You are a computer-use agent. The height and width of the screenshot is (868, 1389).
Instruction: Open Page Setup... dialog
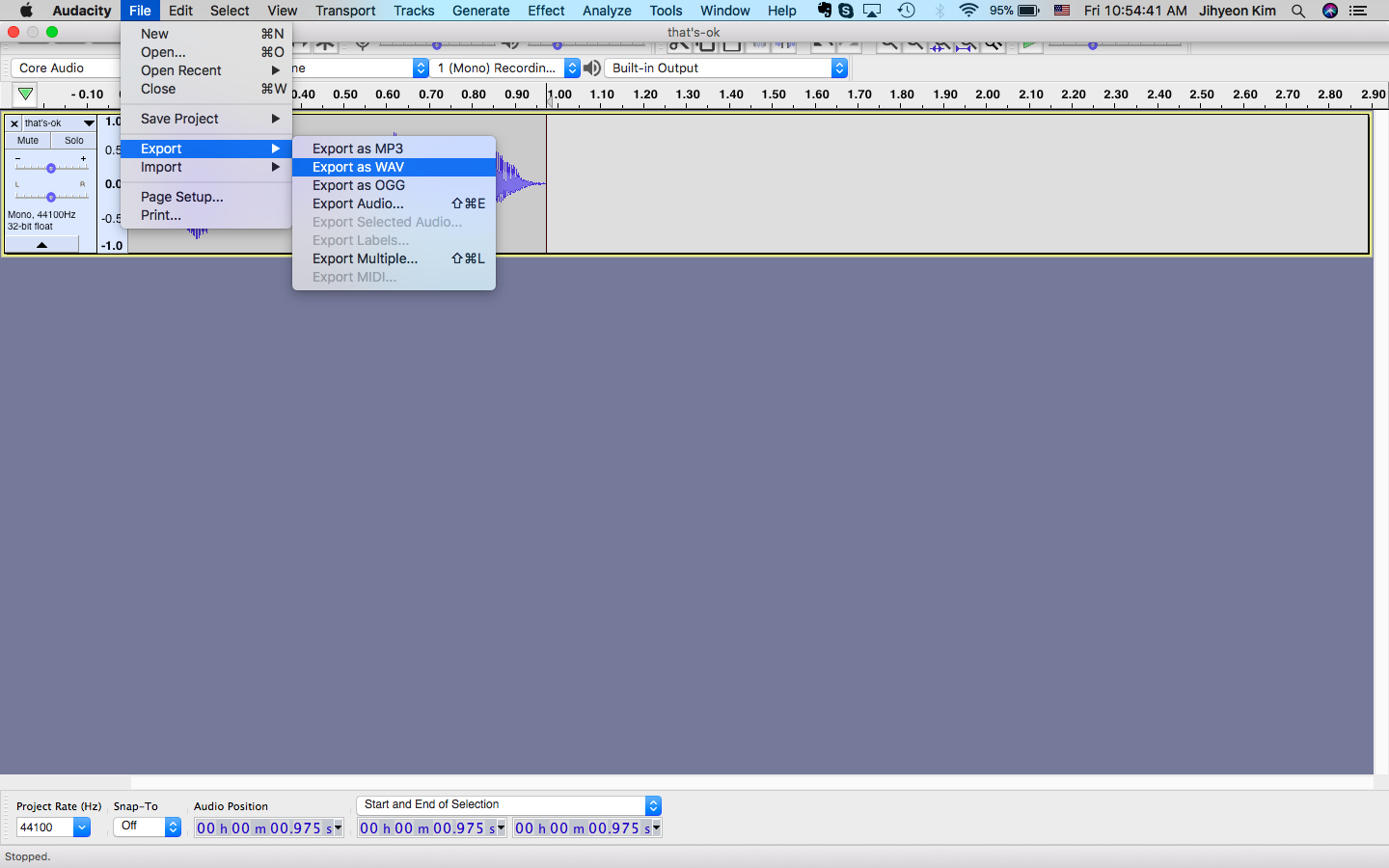[206, 197]
